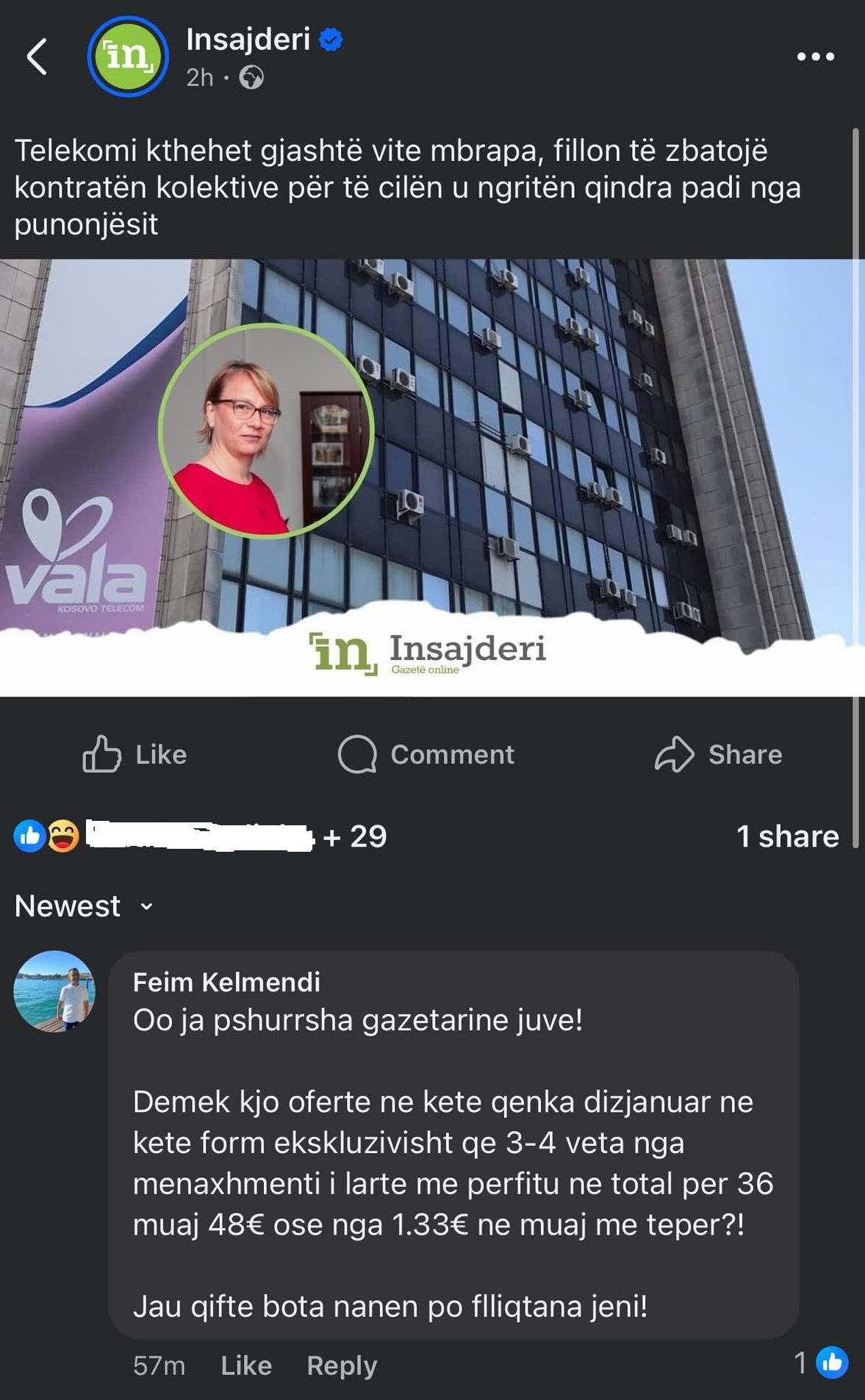The width and height of the screenshot is (865, 1400).
Task: Like Feim Kelmendi's comment
Action: point(246,1365)
